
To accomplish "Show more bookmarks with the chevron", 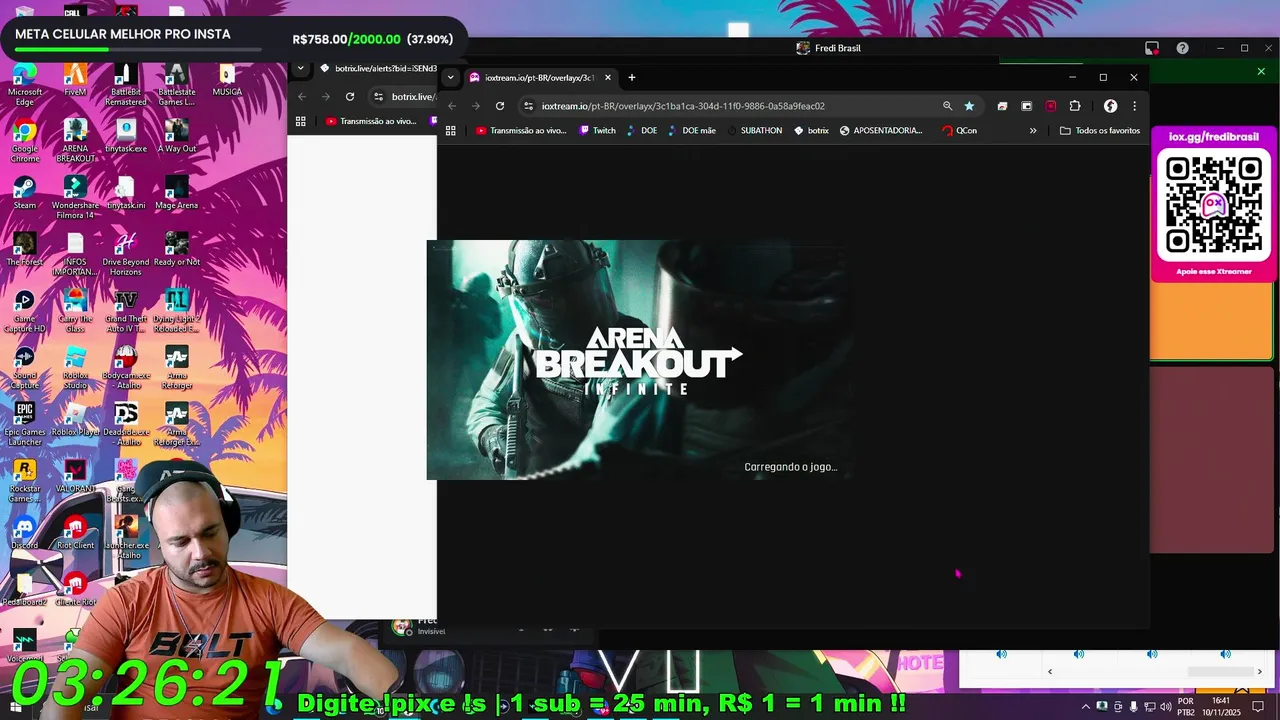I will [1033, 131].
